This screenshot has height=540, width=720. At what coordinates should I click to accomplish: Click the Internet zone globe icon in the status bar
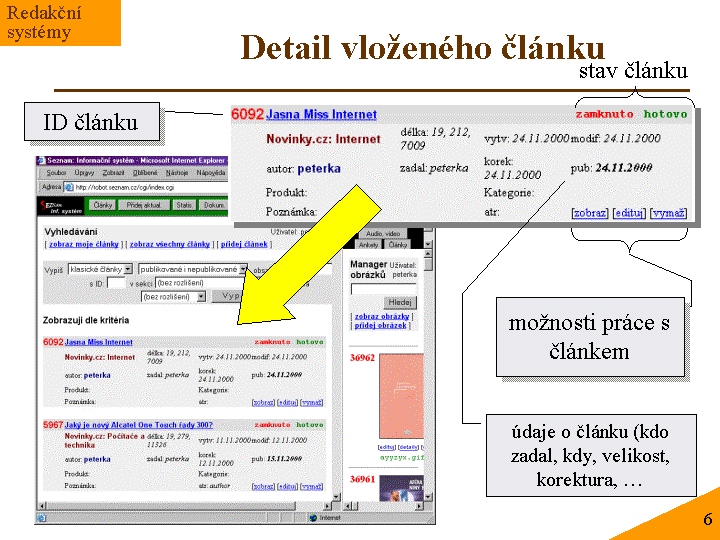pos(313,518)
